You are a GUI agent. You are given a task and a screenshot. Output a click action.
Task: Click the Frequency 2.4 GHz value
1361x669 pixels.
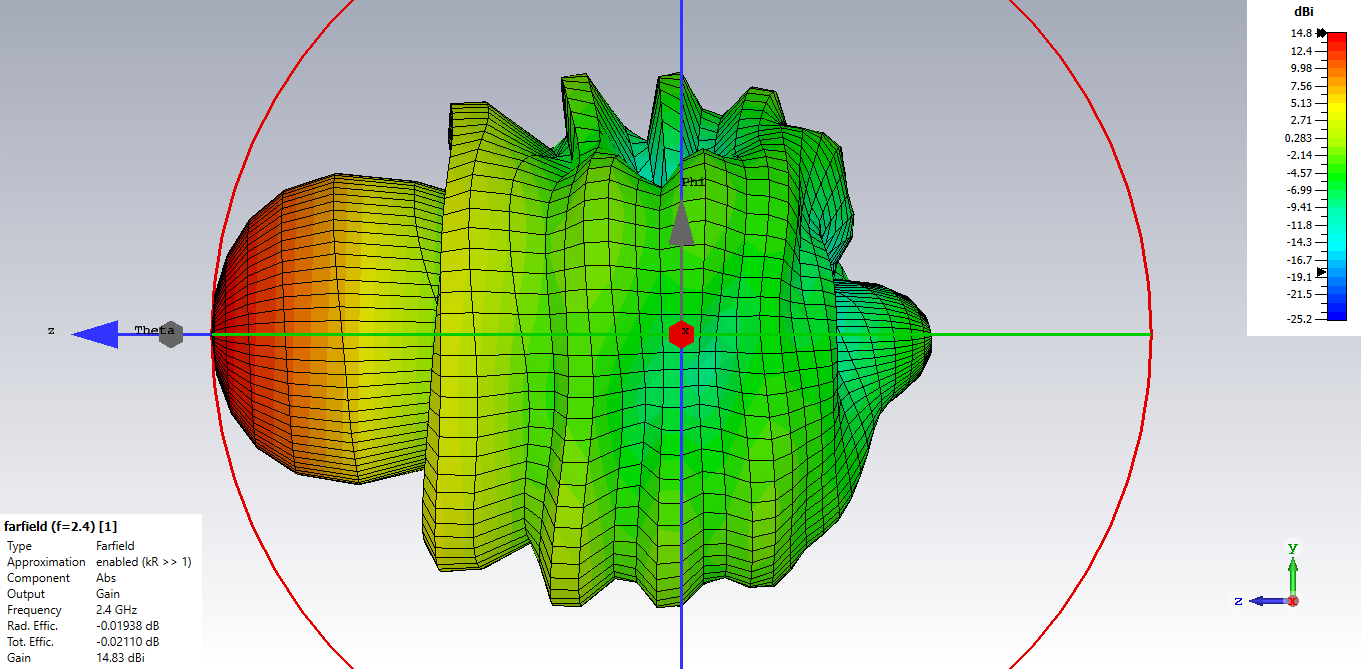point(116,610)
